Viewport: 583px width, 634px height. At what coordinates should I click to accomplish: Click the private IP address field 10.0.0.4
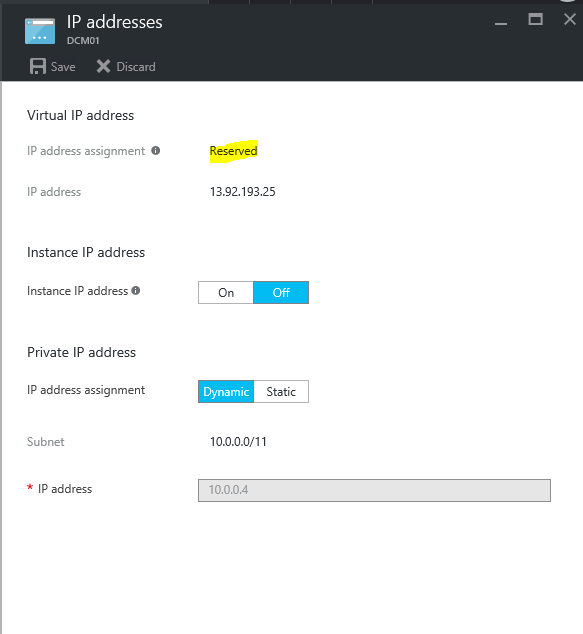(x=374, y=490)
